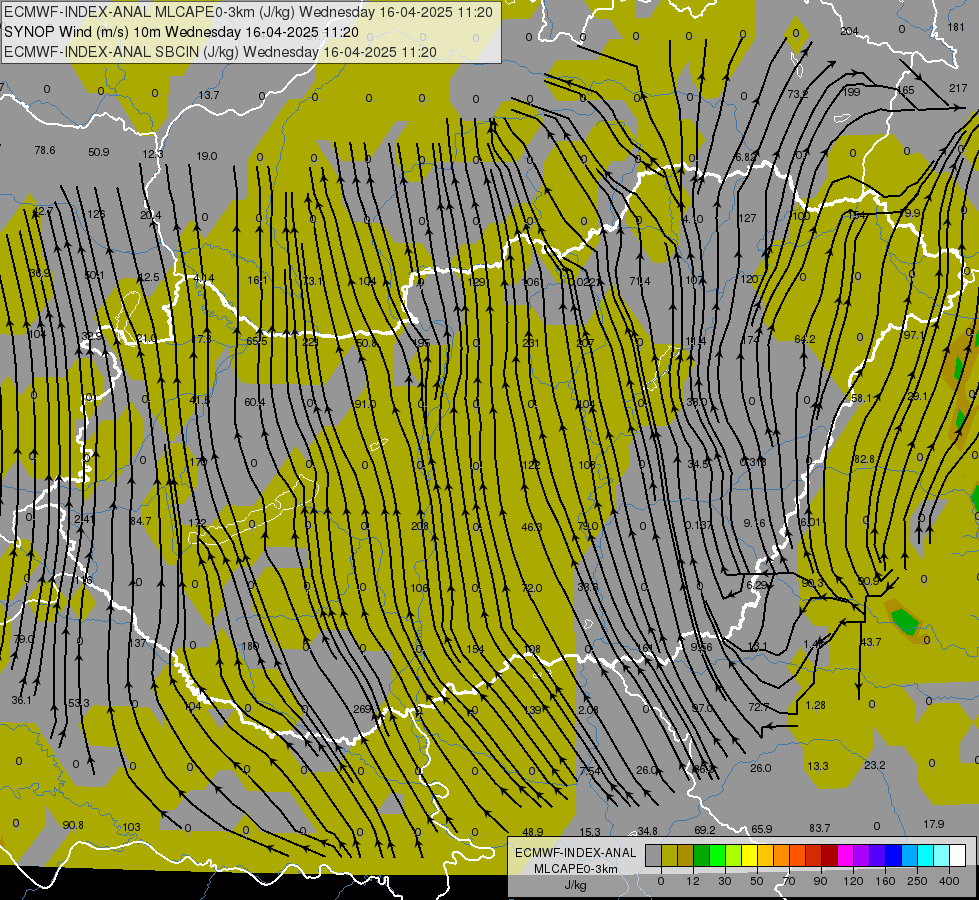Click the pale cyan swatch before tick 400

tap(942, 856)
